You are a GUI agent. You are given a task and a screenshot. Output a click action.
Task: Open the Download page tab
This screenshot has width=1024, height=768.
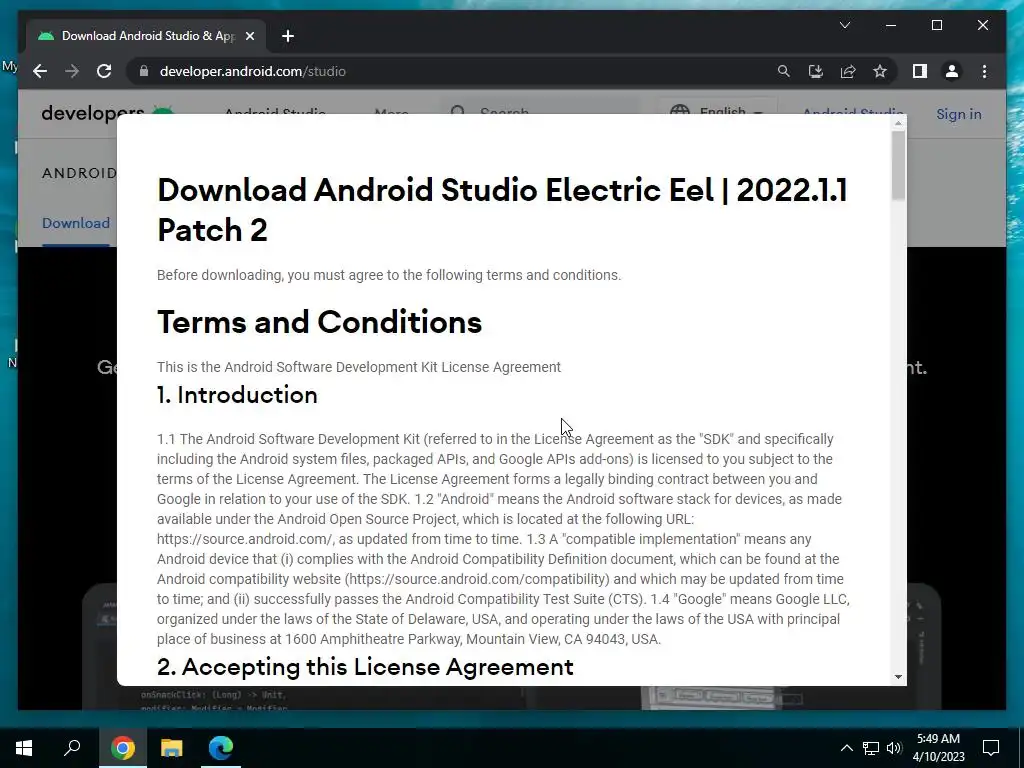76,223
